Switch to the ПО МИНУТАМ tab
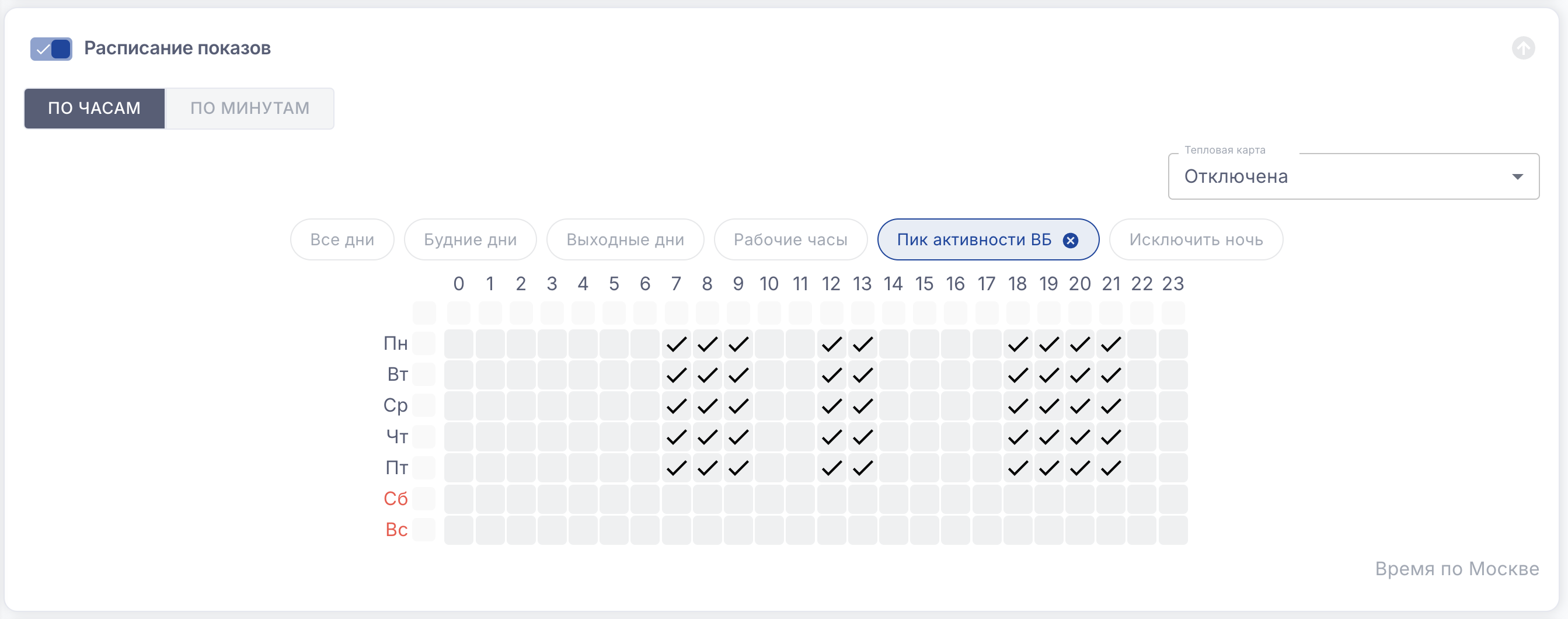1568x619 pixels. click(250, 109)
